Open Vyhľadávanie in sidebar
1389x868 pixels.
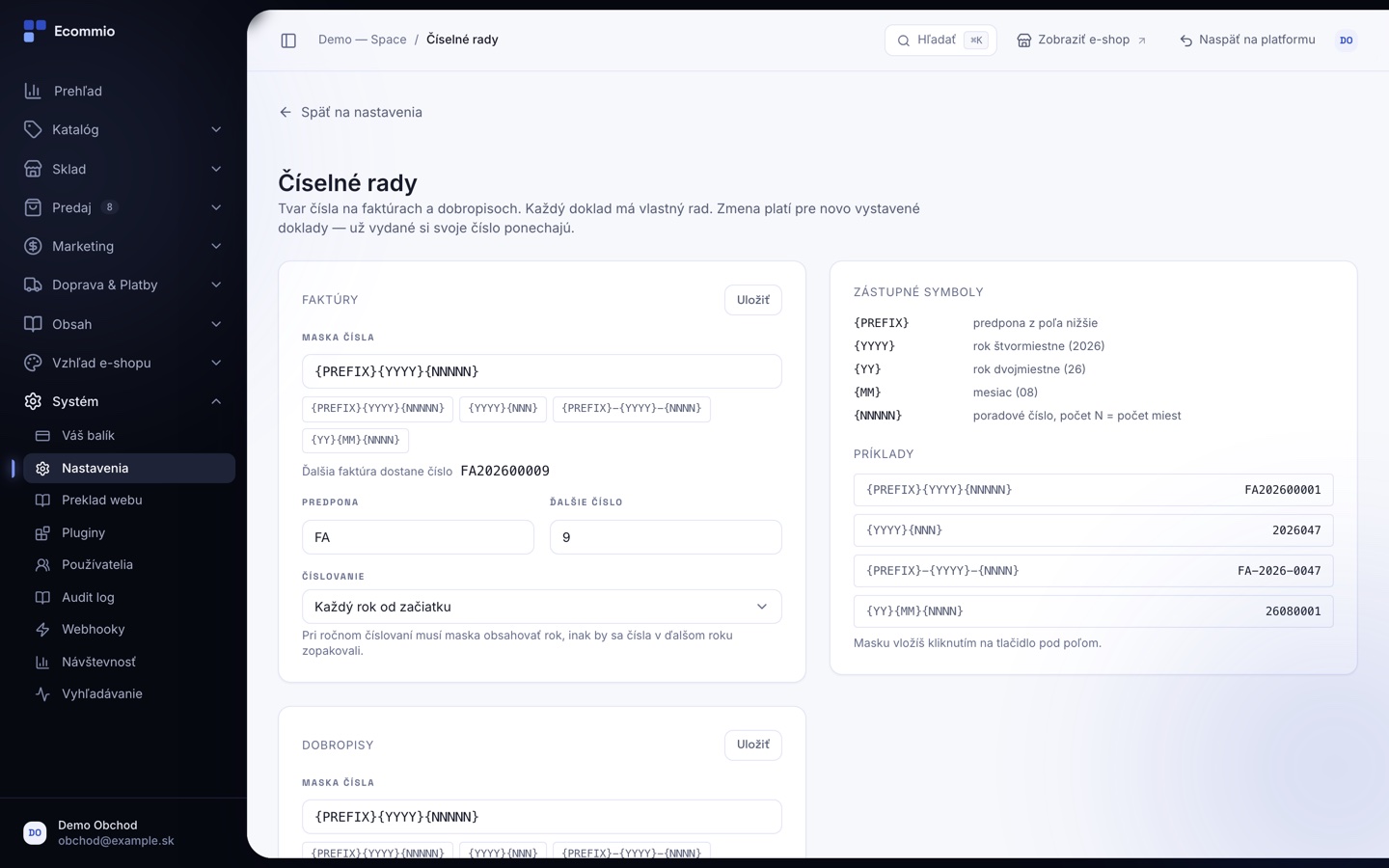click(x=129, y=694)
